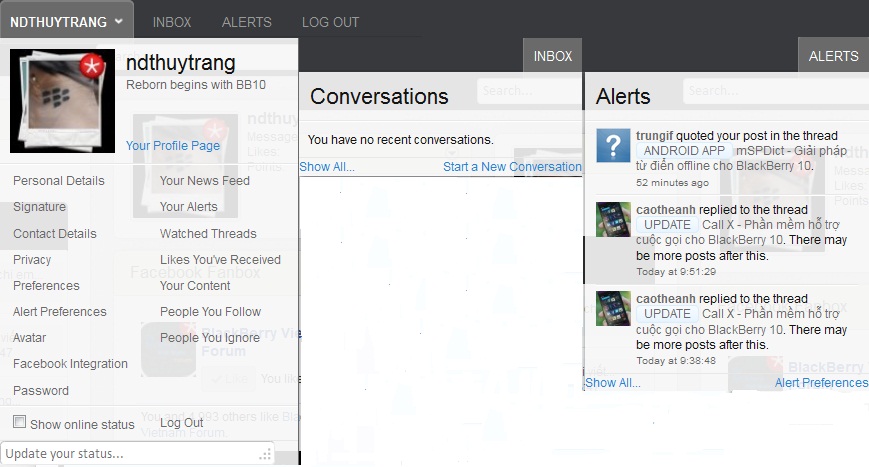Image resolution: width=869 pixels, height=467 pixels.
Task: Open the ALERTS tab in navigation bar
Action: click(246, 21)
